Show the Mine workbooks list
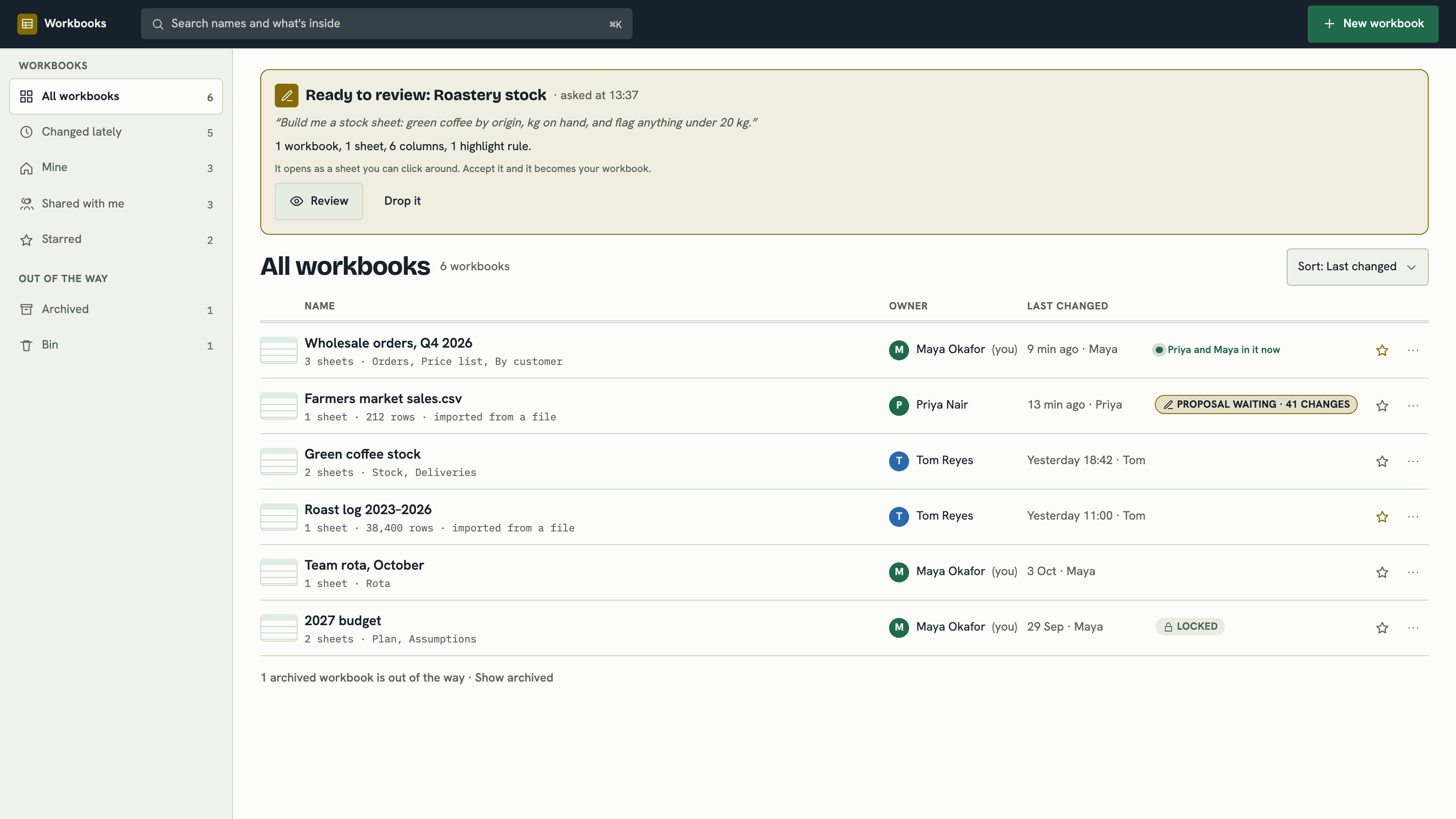 click(x=116, y=167)
